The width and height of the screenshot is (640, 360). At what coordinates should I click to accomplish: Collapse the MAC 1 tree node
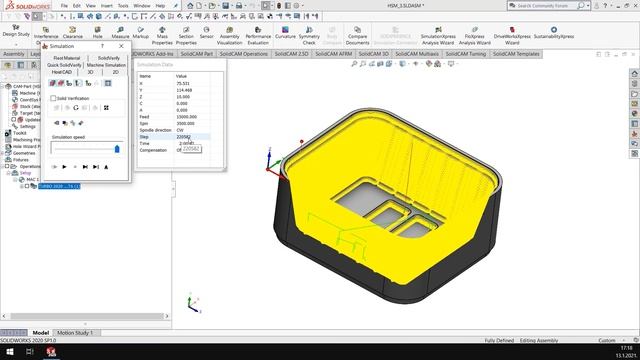15,180
